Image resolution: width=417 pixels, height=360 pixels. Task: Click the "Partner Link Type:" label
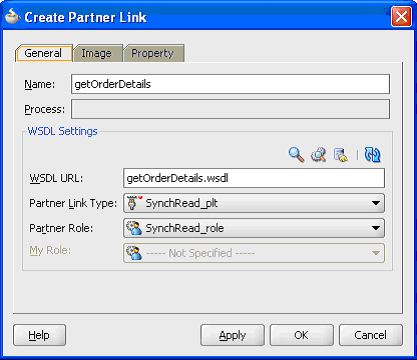tap(73, 203)
